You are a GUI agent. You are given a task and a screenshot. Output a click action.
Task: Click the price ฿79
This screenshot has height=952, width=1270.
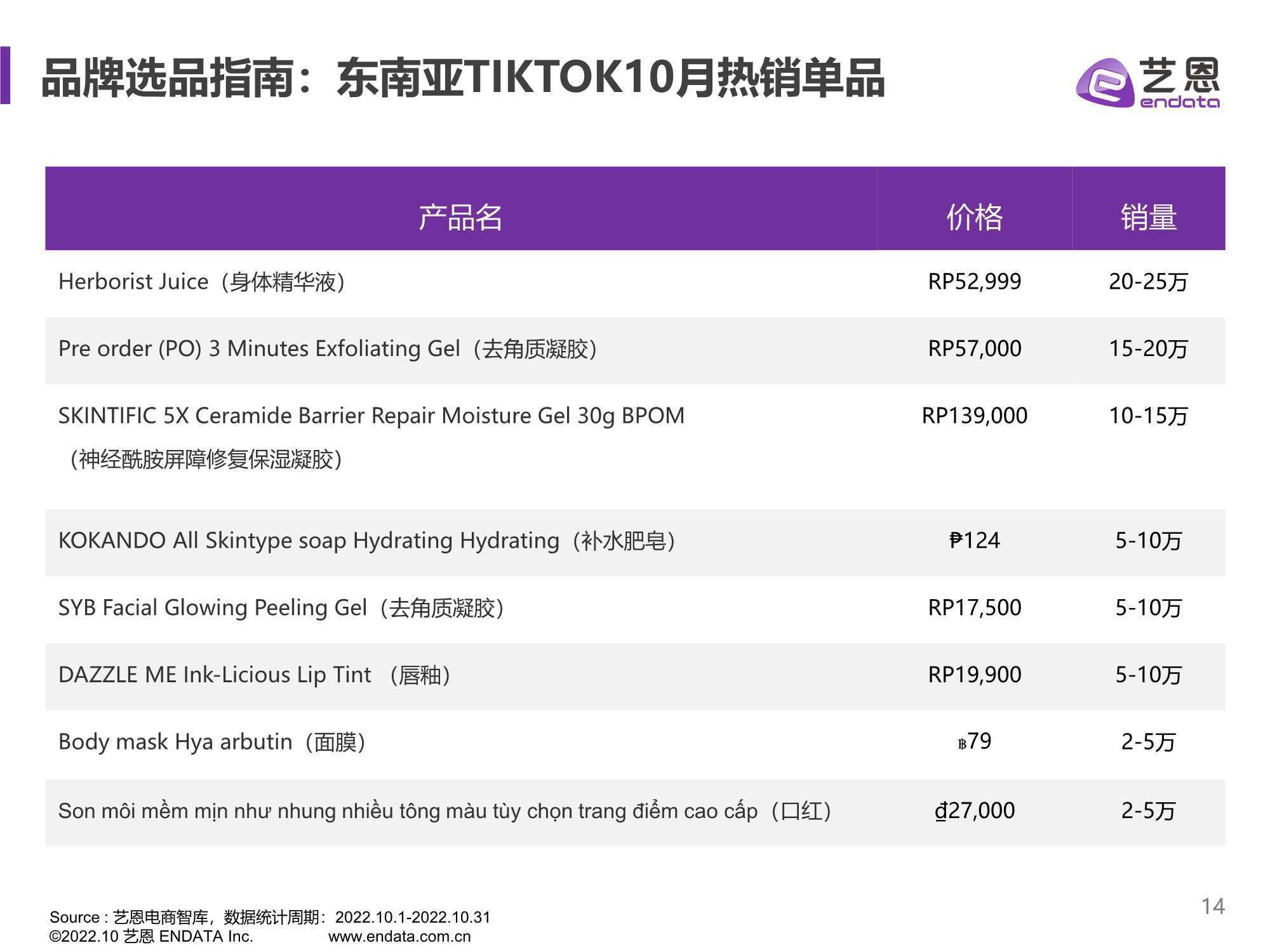975,741
